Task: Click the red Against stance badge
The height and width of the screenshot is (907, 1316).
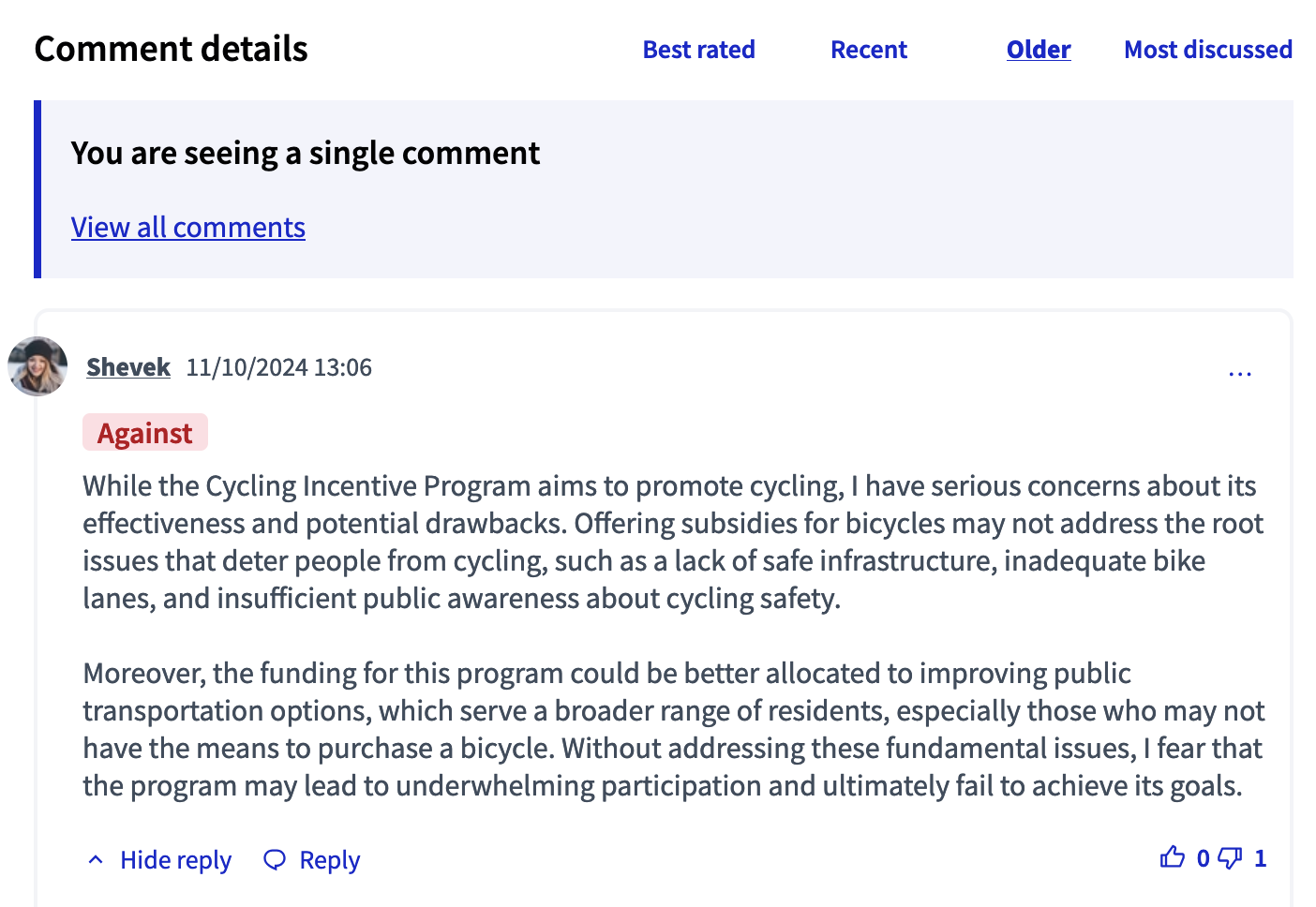Action: click(145, 433)
